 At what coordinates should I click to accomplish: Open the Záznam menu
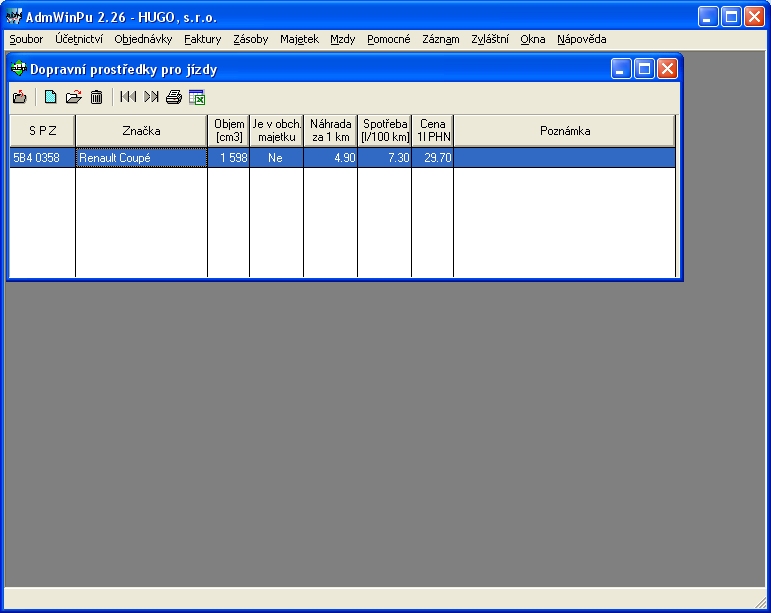441,39
